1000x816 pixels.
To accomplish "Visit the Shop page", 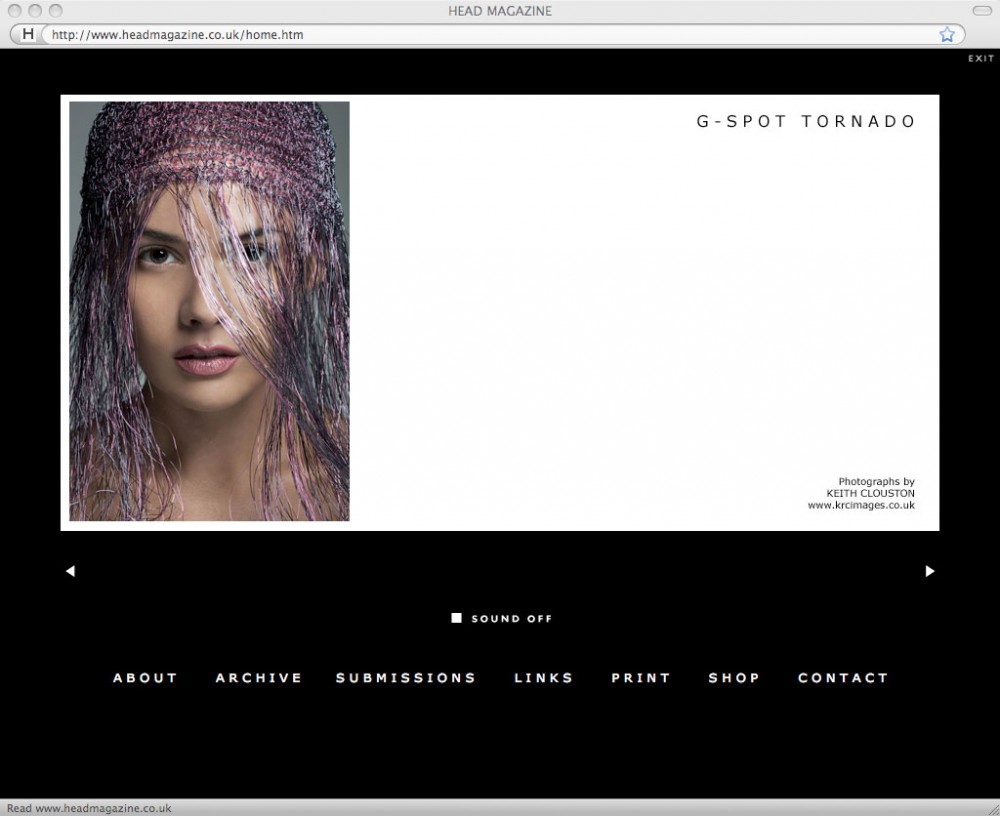I will pos(734,678).
